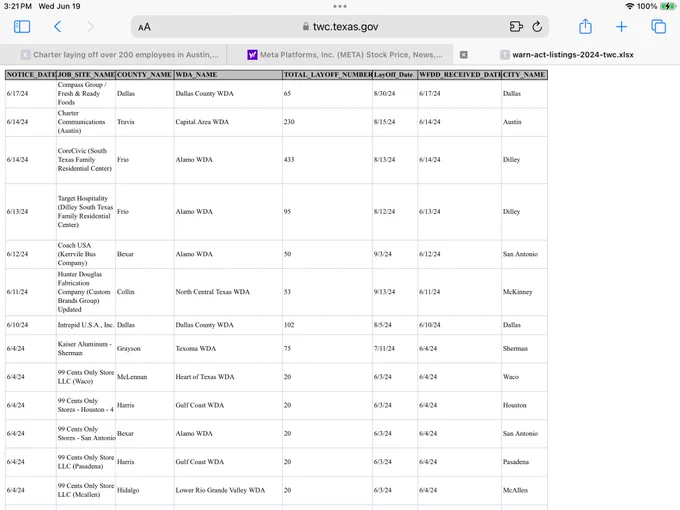Select the 99 Cents Only Stores - Houston cell
Image resolution: width=680 pixels, height=510 pixels.
[86, 405]
